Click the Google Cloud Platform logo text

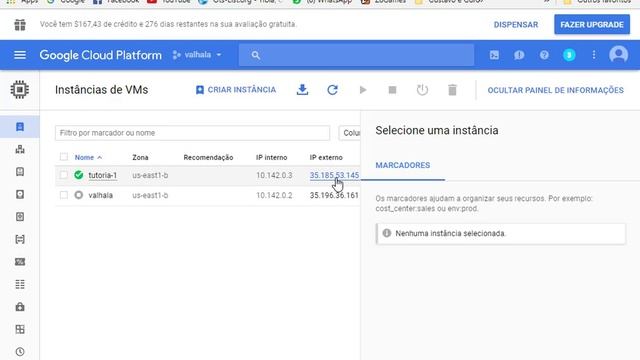(100, 55)
